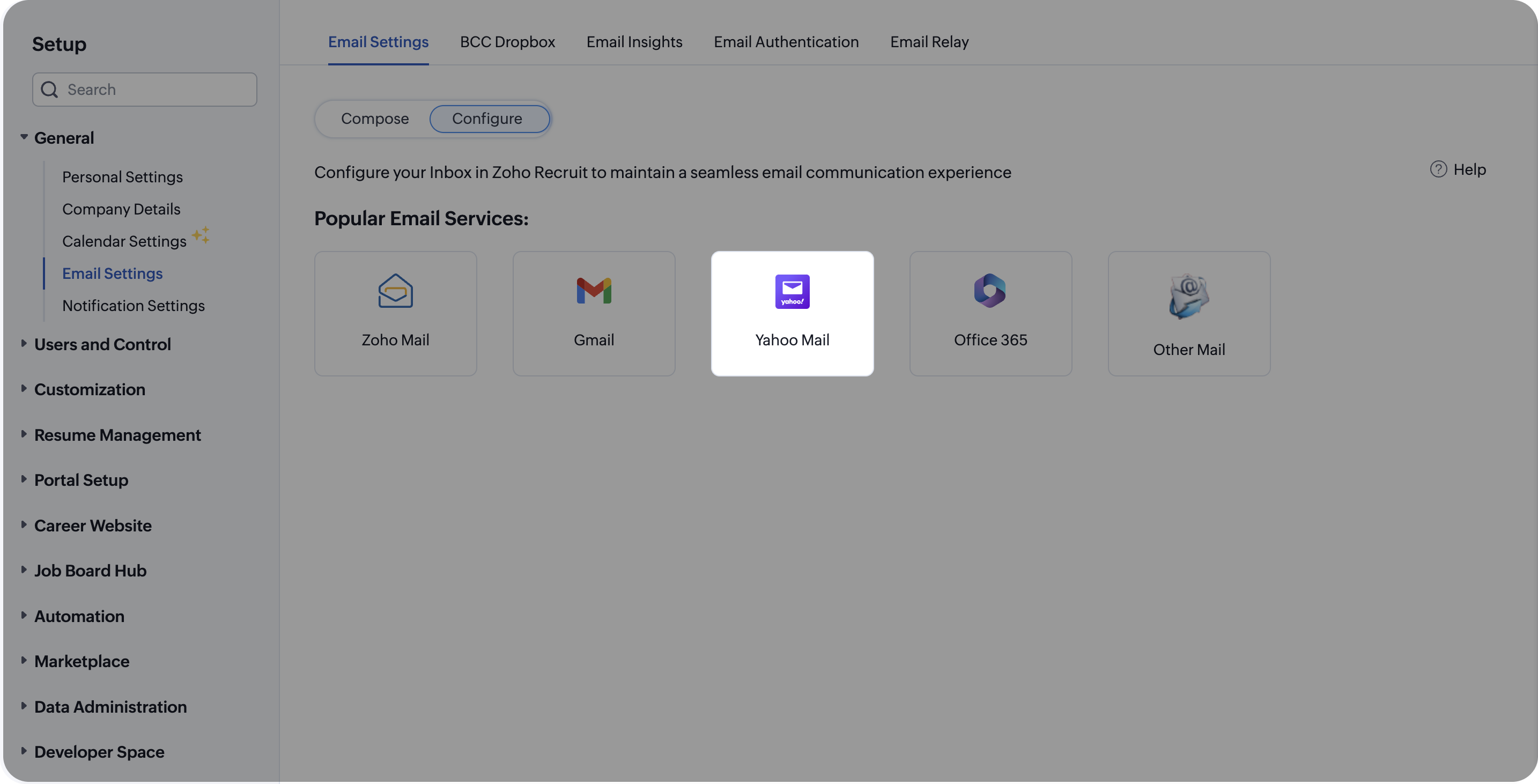Click the search magnifier icon
Screen dimensions: 1538x784
pyautogui.click(x=49, y=90)
